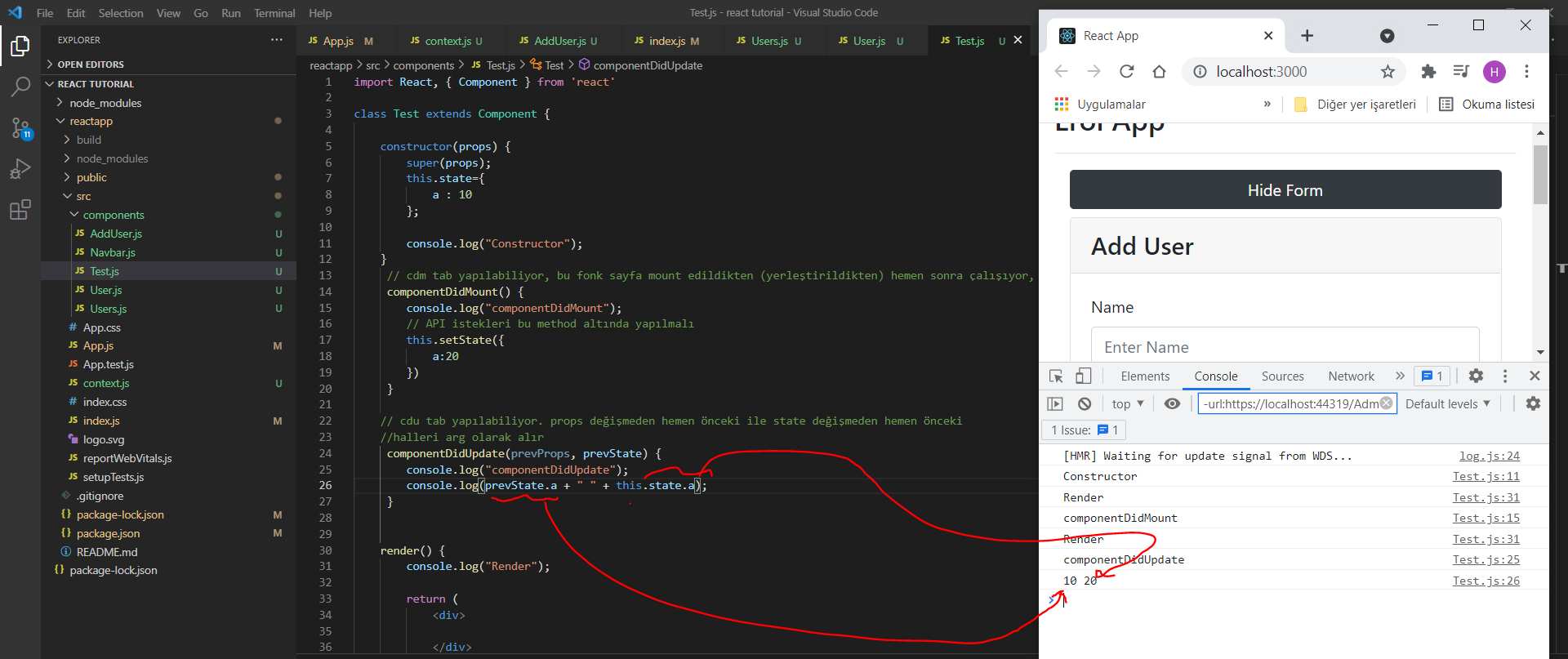Bookmark this page with the star icon
Image resolution: width=1568 pixels, height=659 pixels.
click(1388, 72)
